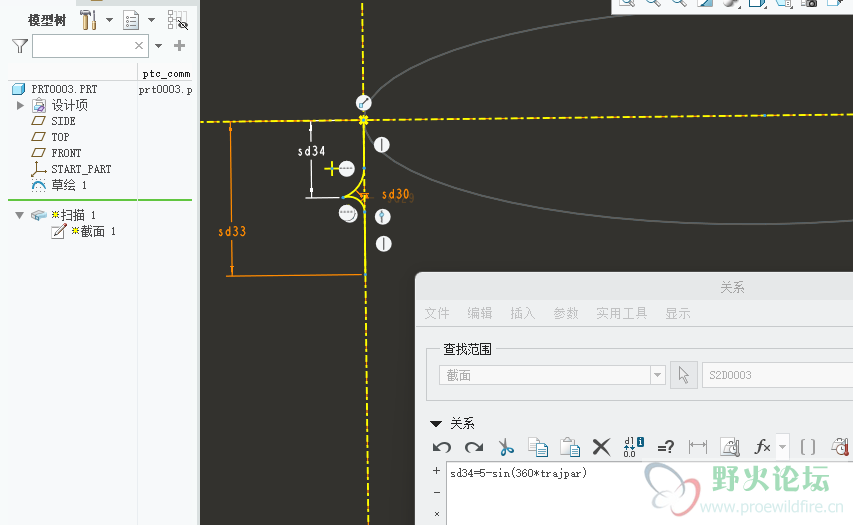Select the 设计项 tree item
The image size is (853, 525).
pos(69,105)
